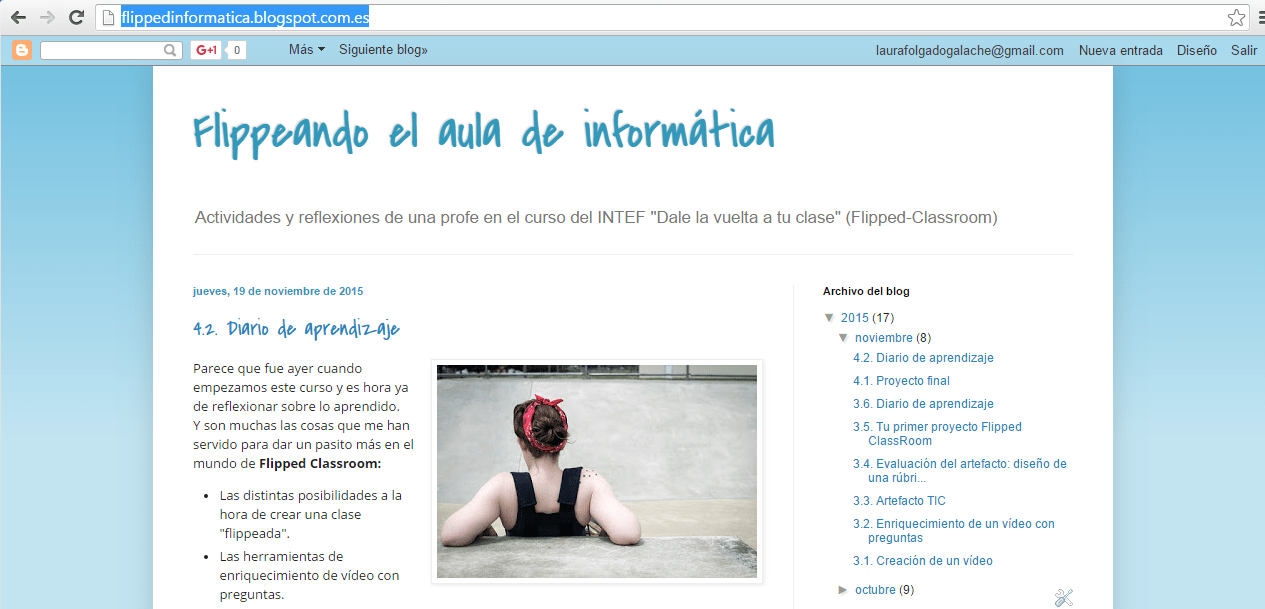1265x609 pixels.
Task: Open archive entry 4.2. Diario de aprendizaje
Action: coord(923,358)
